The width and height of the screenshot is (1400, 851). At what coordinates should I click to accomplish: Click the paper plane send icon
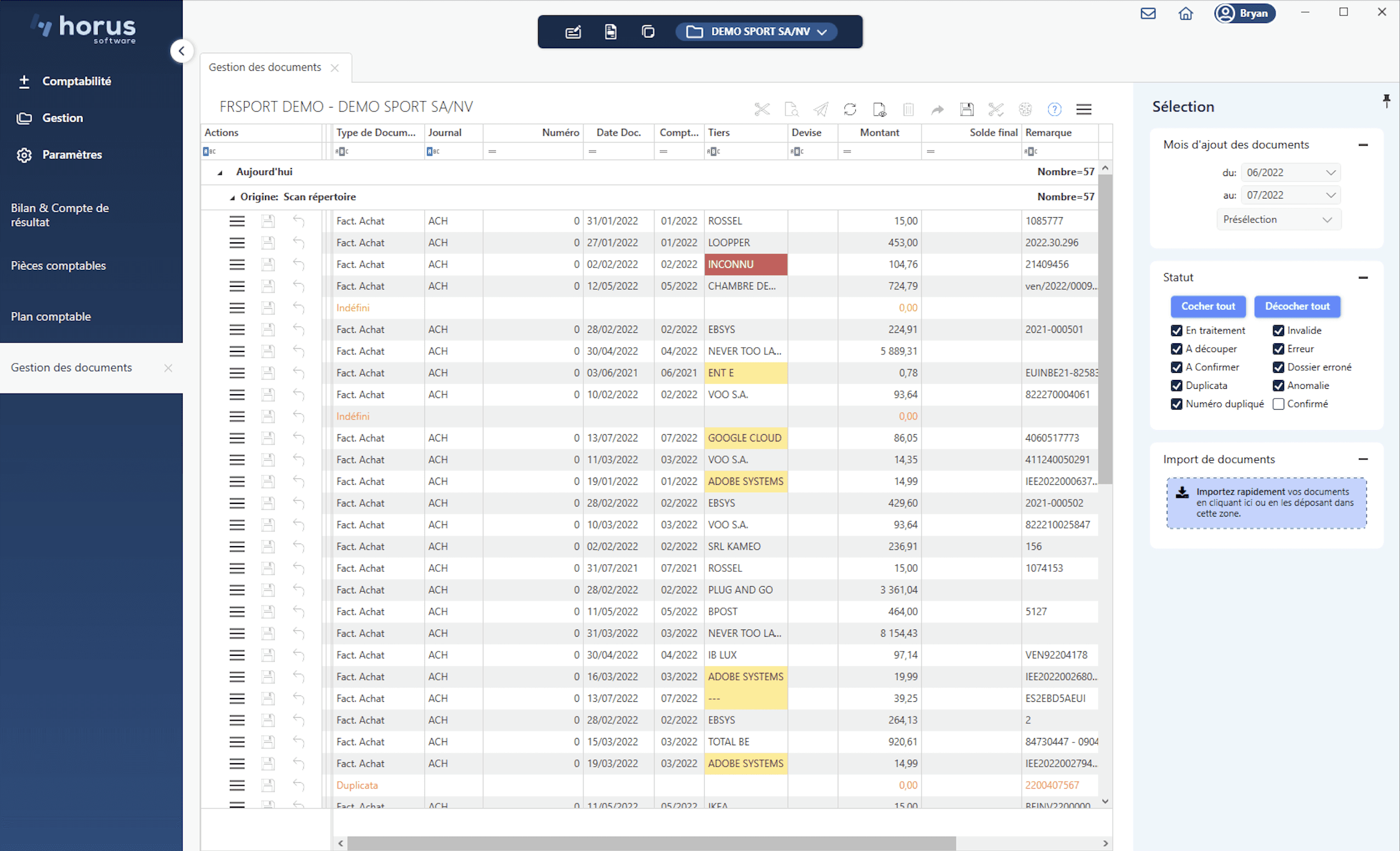[x=821, y=109]
